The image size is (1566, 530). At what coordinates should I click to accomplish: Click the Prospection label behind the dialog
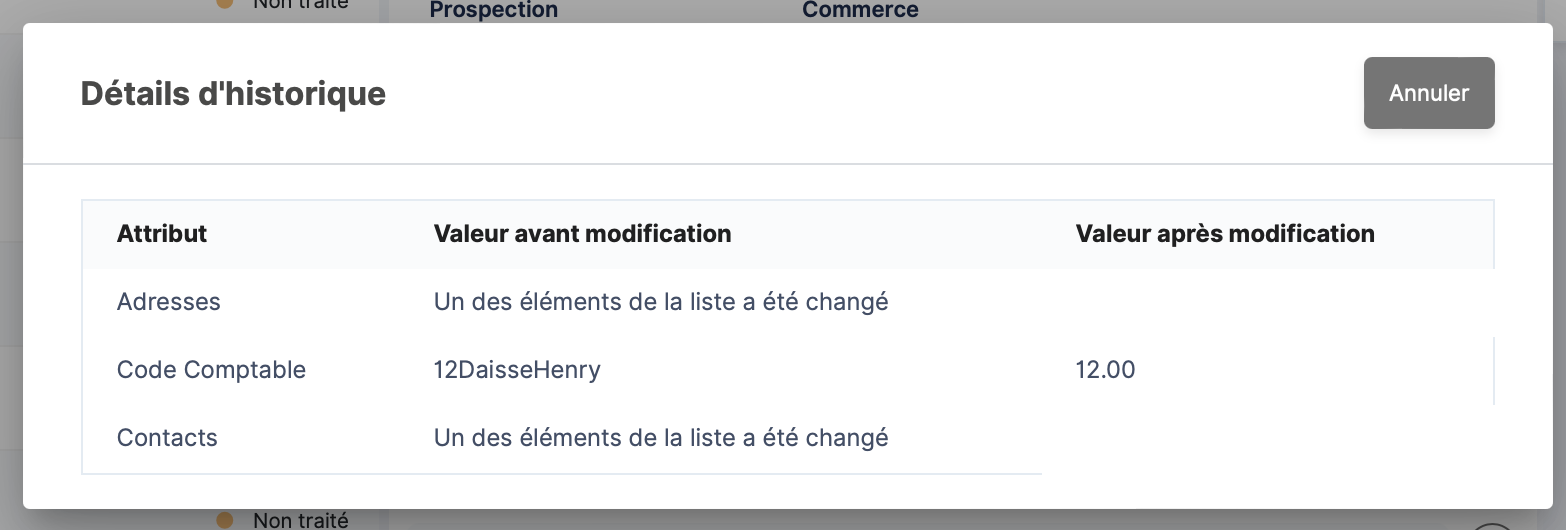[493, 11]
